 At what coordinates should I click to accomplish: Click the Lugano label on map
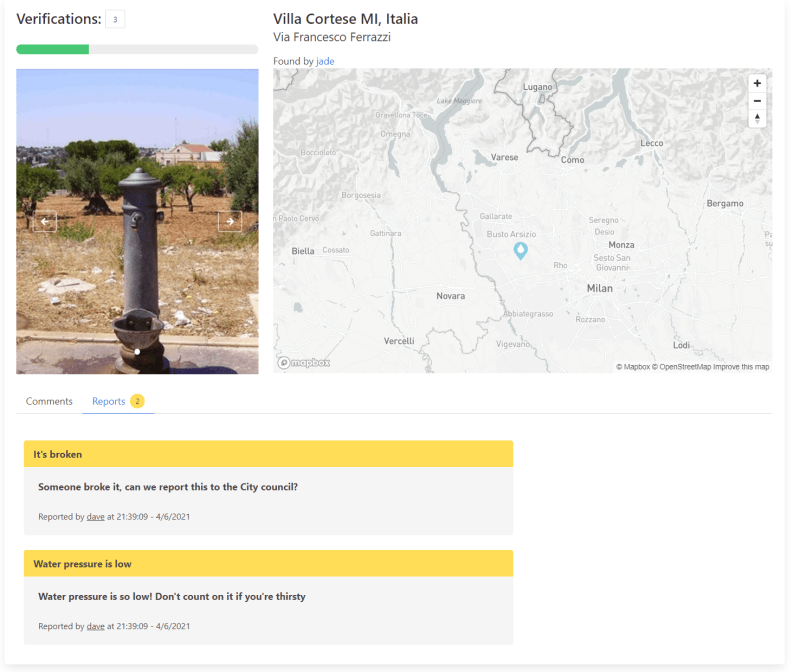pos(537,87)
